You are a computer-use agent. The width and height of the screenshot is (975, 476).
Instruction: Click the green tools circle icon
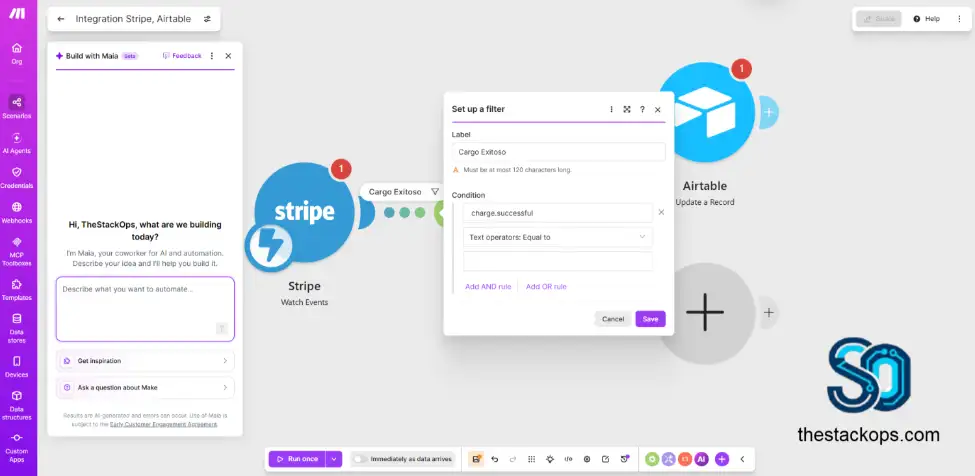point(652,459)
